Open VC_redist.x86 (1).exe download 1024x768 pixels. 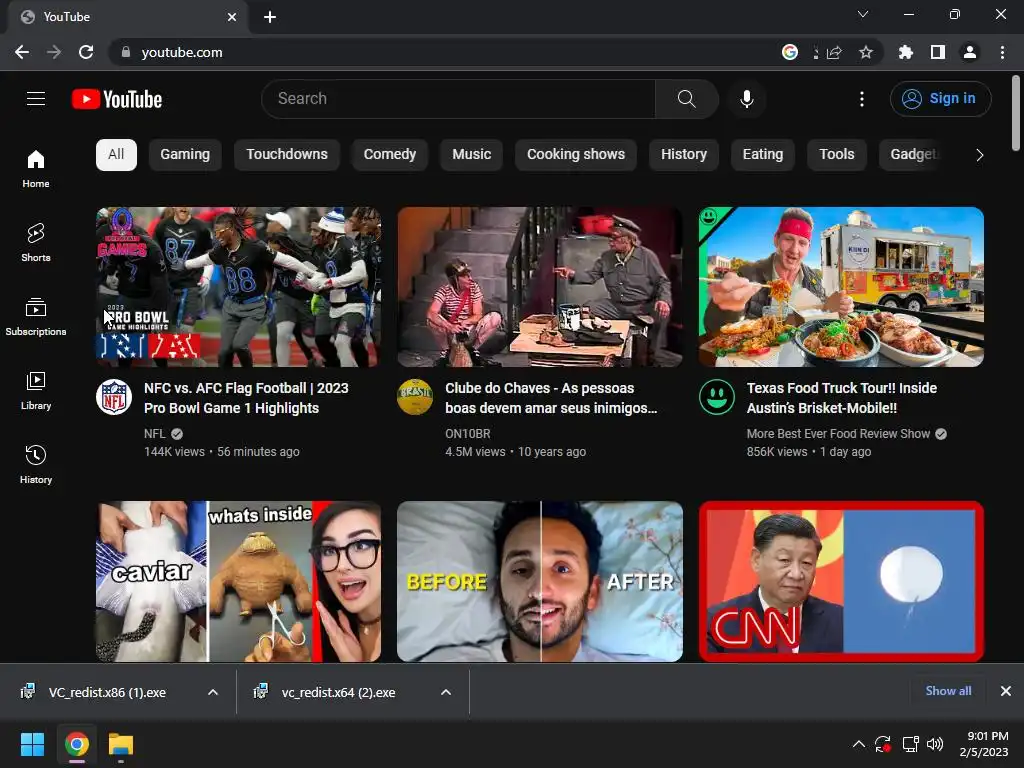pyautogui.click(x=107, y=692)
